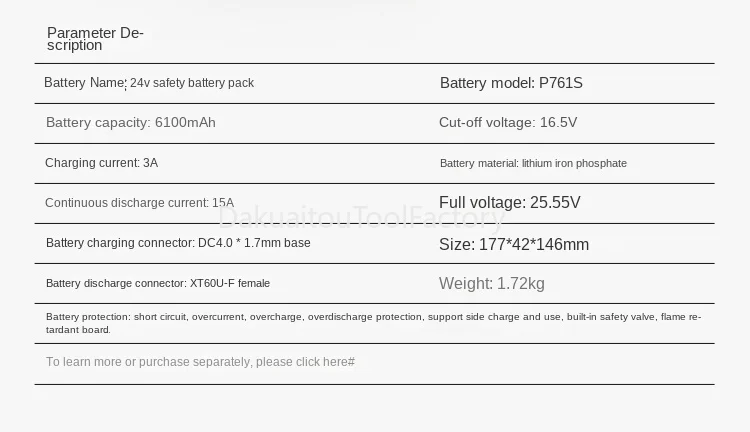The width and height of the screenshot is (750, 432).
Task: Click the Cut-off voltage 16.5V entry
Action: point(508,122)
